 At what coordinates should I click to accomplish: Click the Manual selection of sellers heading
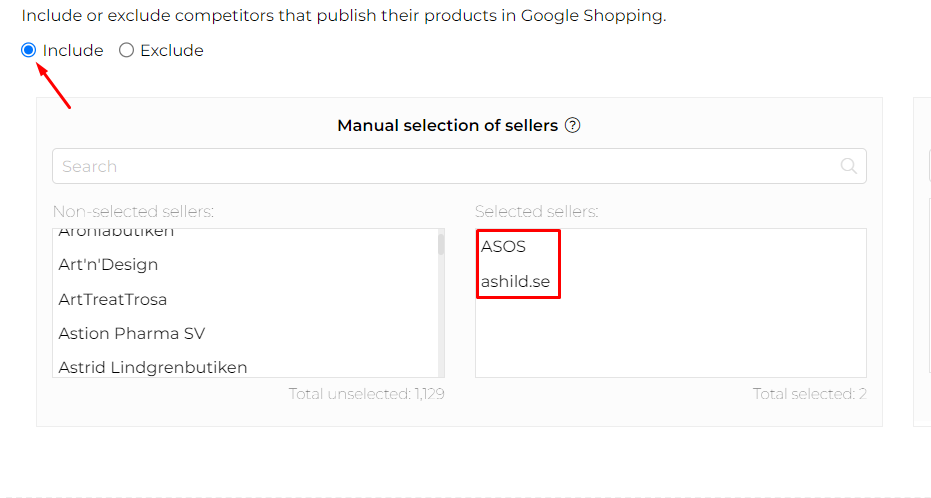447,126
